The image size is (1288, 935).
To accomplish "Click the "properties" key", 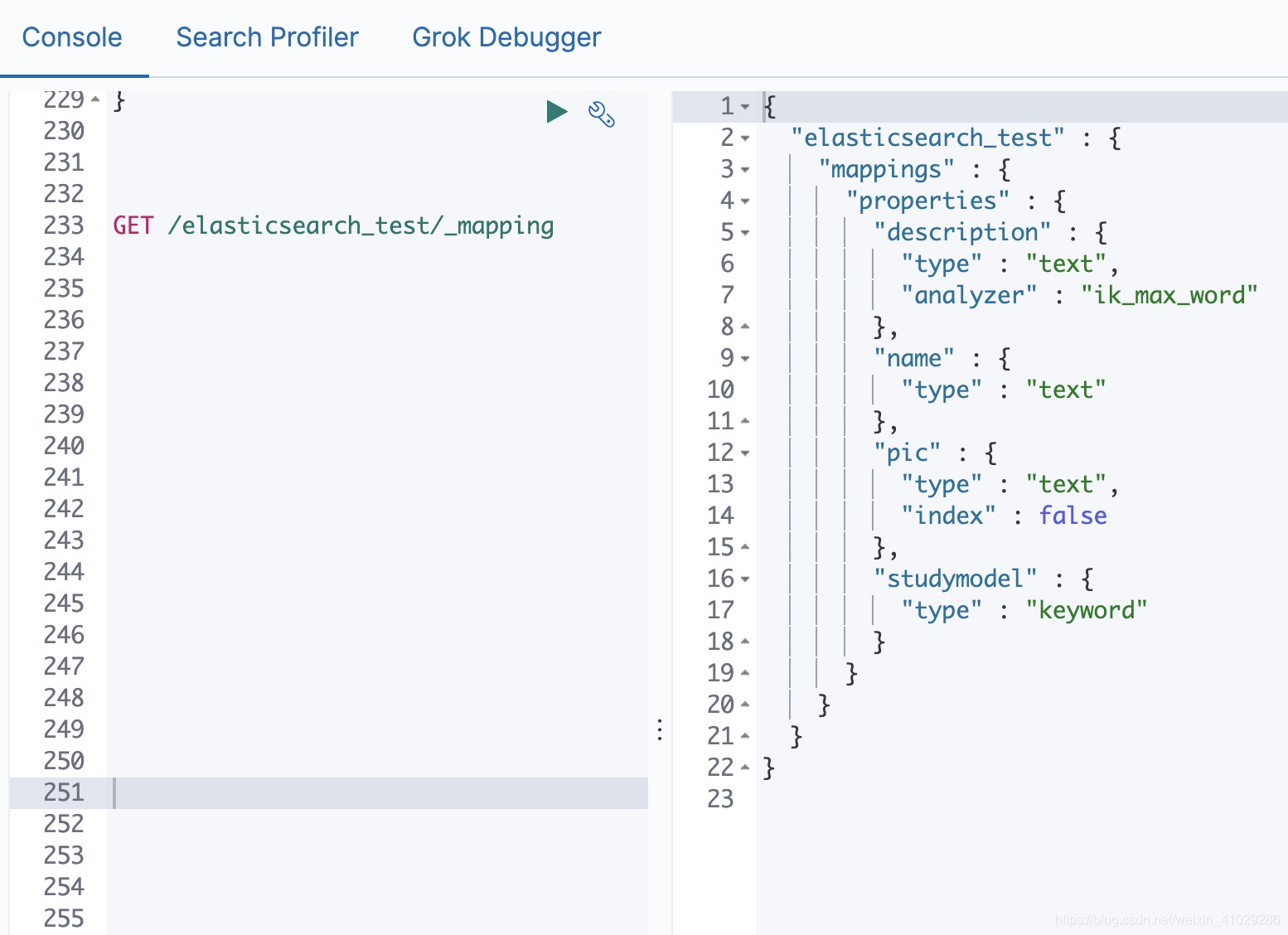I will click(x=928, y=201).
